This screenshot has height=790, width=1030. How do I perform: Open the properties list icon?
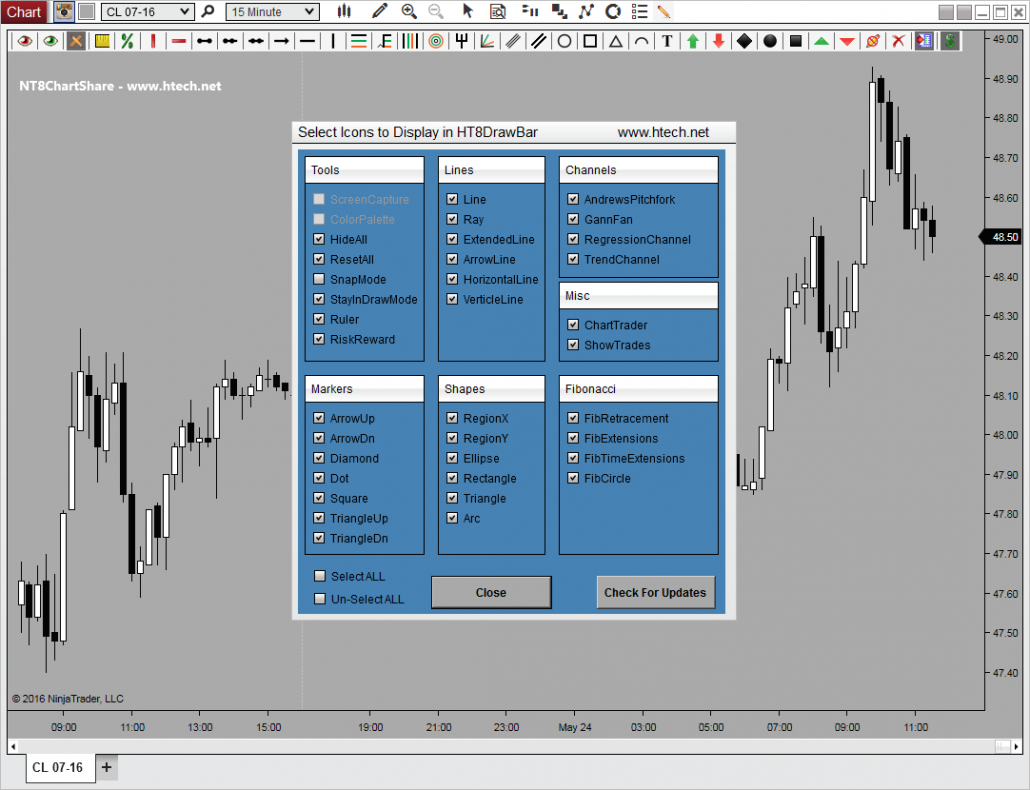(639, 11)
